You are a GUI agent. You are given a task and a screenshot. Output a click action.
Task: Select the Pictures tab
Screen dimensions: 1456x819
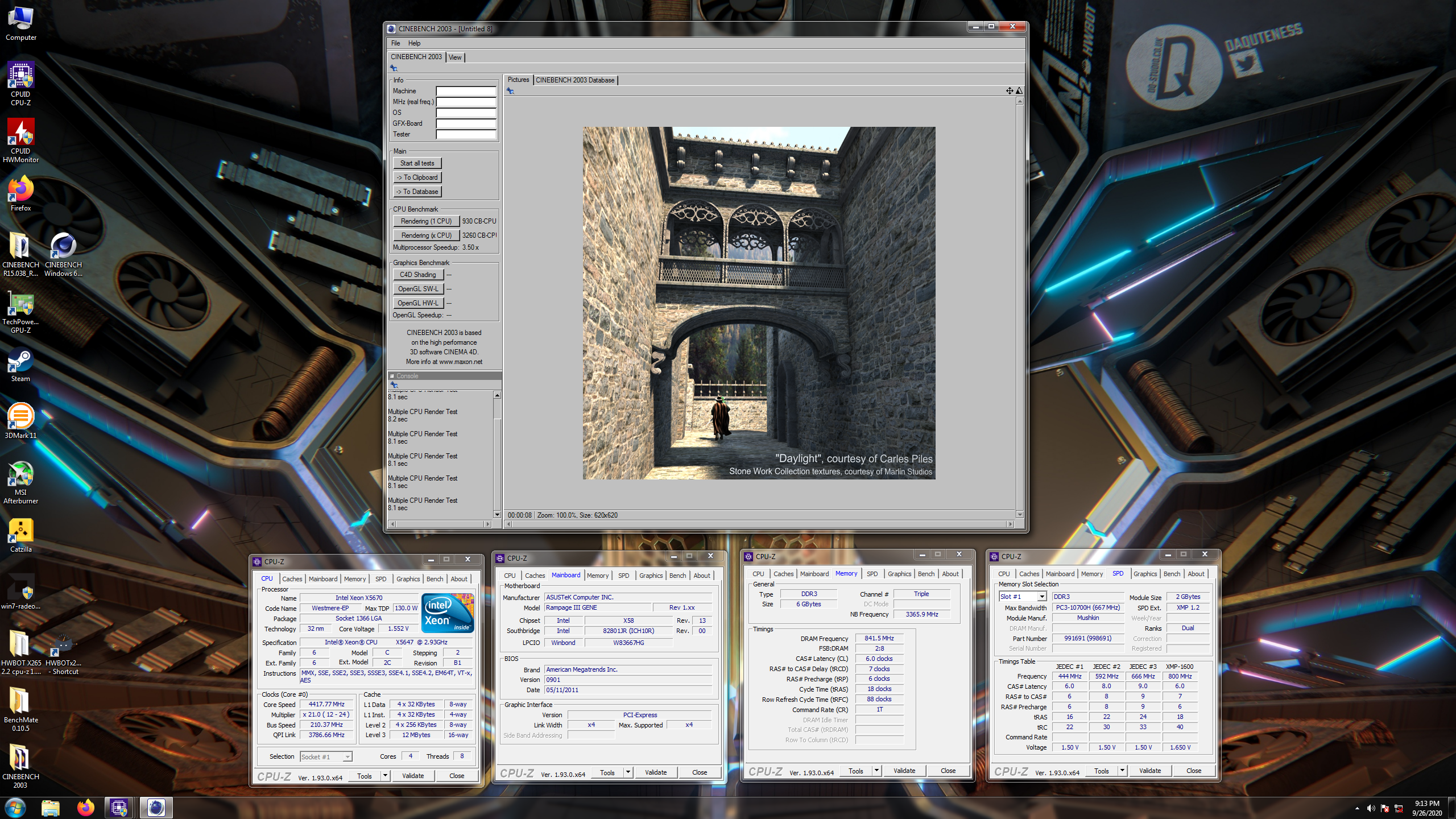518,80
